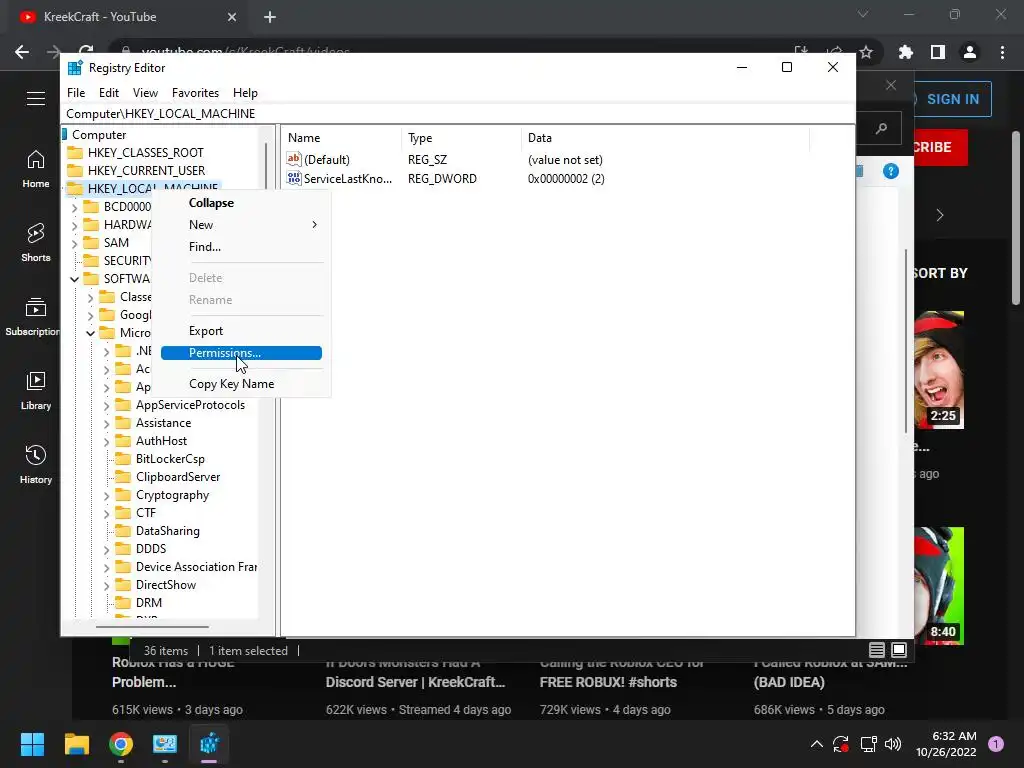1024x768 pixels.
Task: Open the Windows Start menu
Action: [32, 744]
